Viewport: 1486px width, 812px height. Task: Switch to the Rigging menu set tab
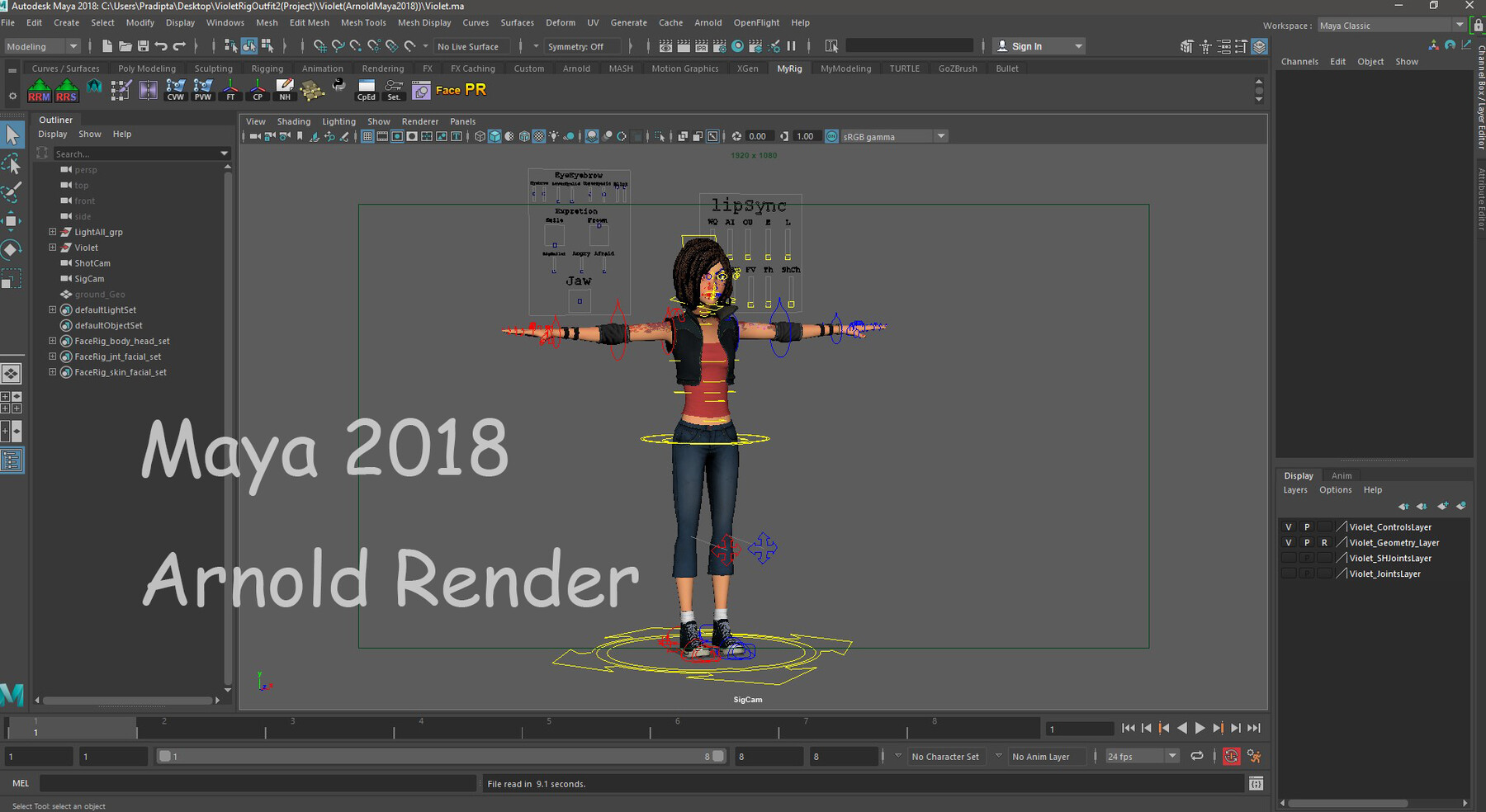(x=267, y=68)
